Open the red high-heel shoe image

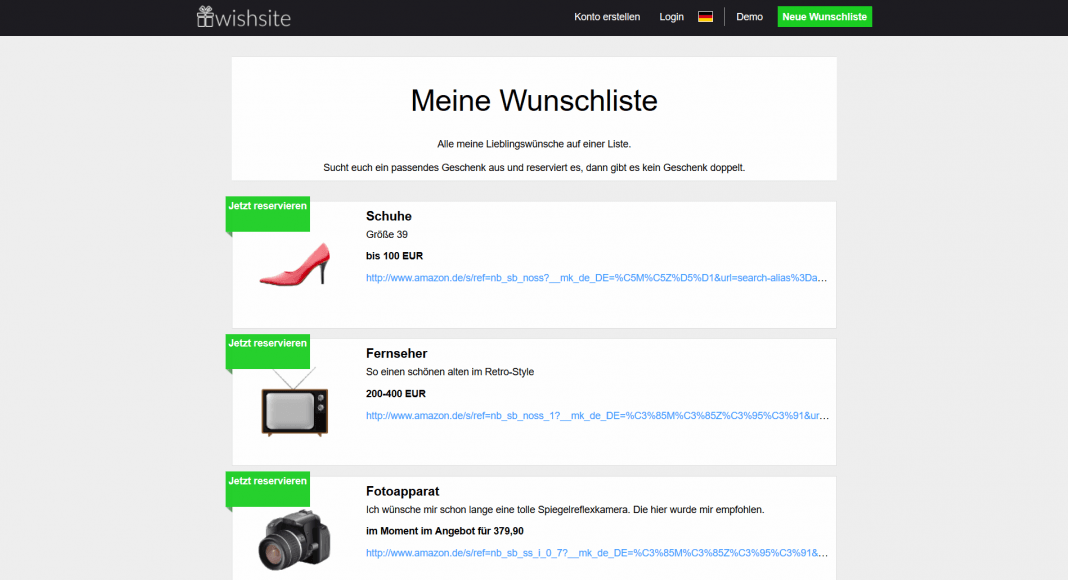pos(295,264)
